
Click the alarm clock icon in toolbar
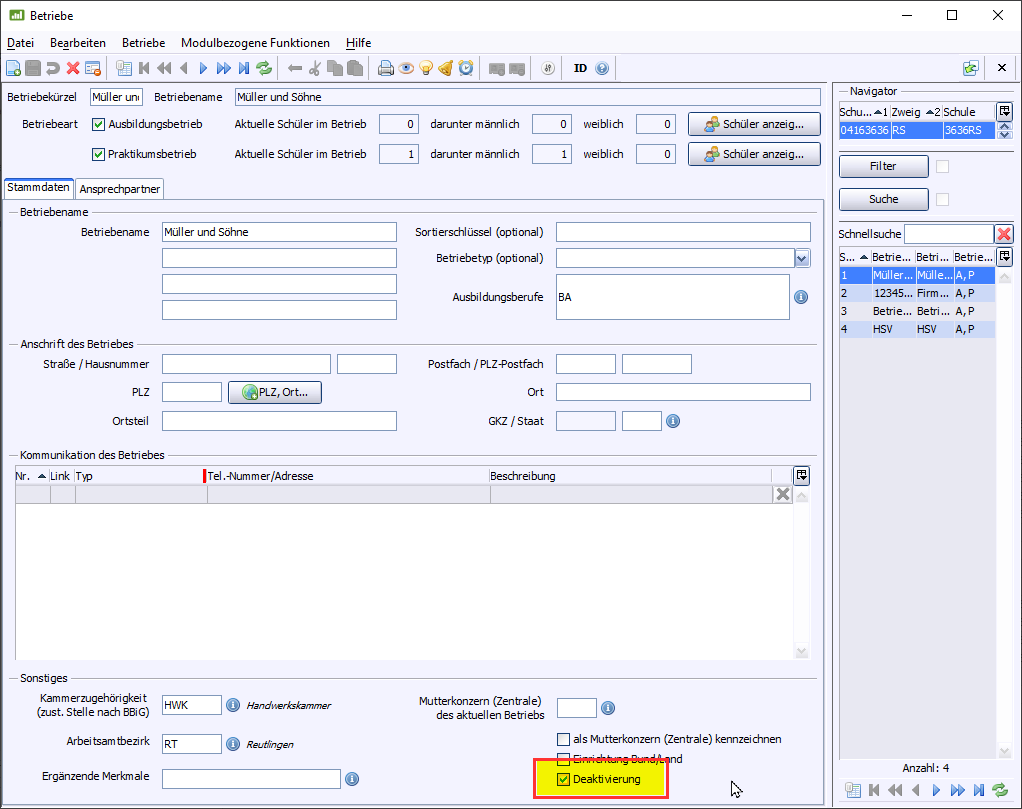[465, 68]
